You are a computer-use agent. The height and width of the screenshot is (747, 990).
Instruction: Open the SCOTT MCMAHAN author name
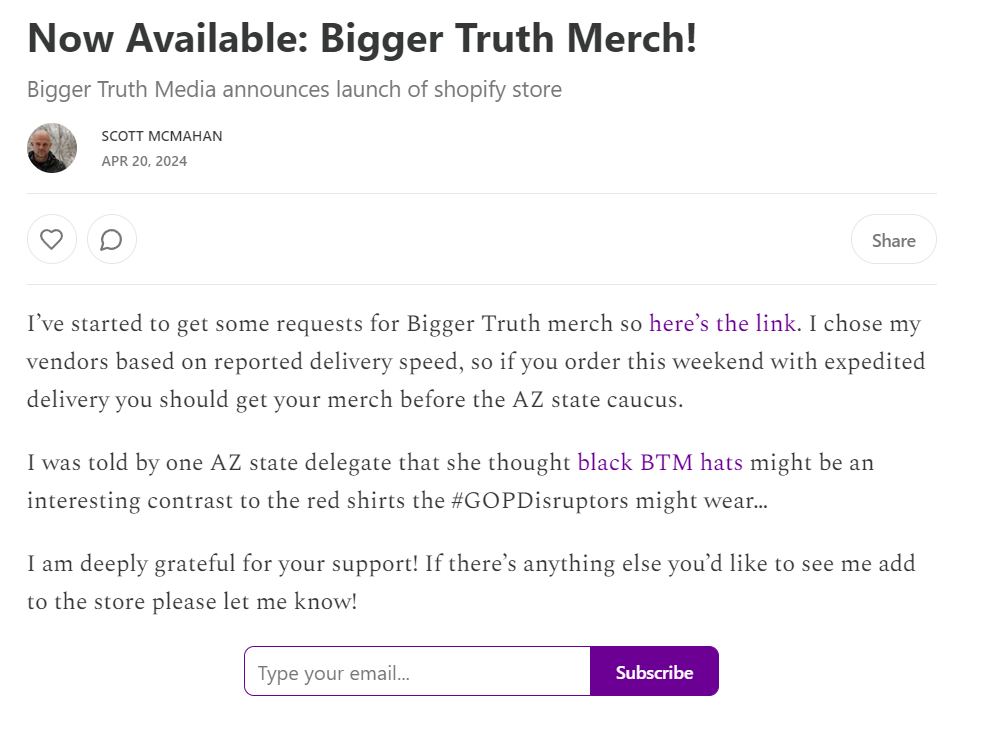click(x=162, y=136)
